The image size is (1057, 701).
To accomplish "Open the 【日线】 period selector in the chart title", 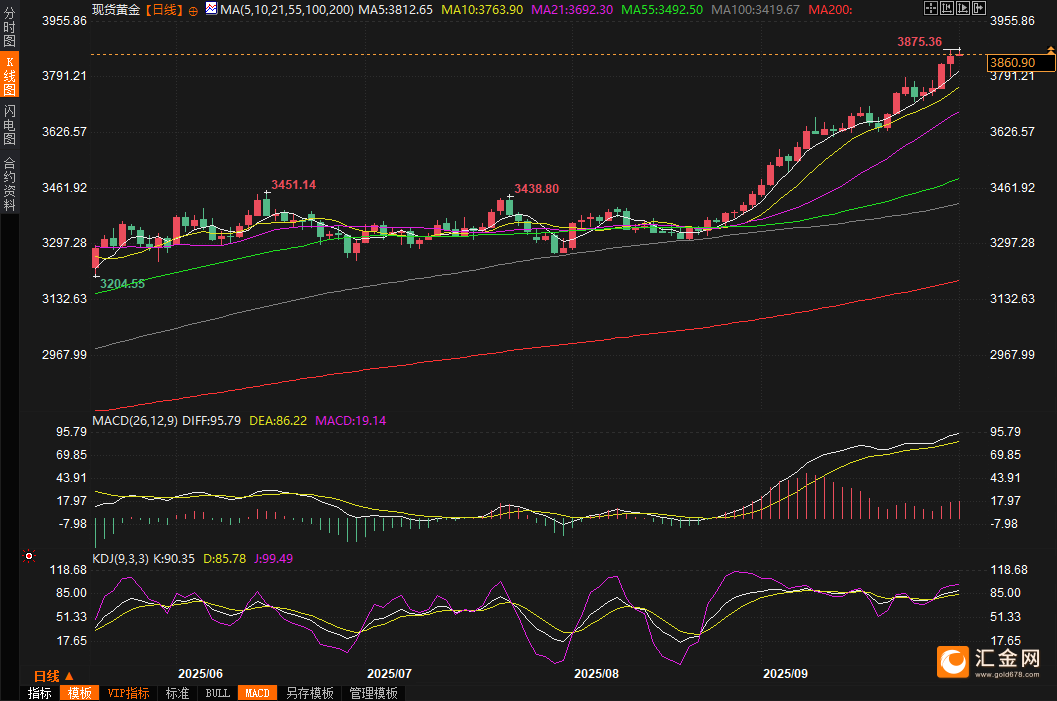I will pos(164,9).
